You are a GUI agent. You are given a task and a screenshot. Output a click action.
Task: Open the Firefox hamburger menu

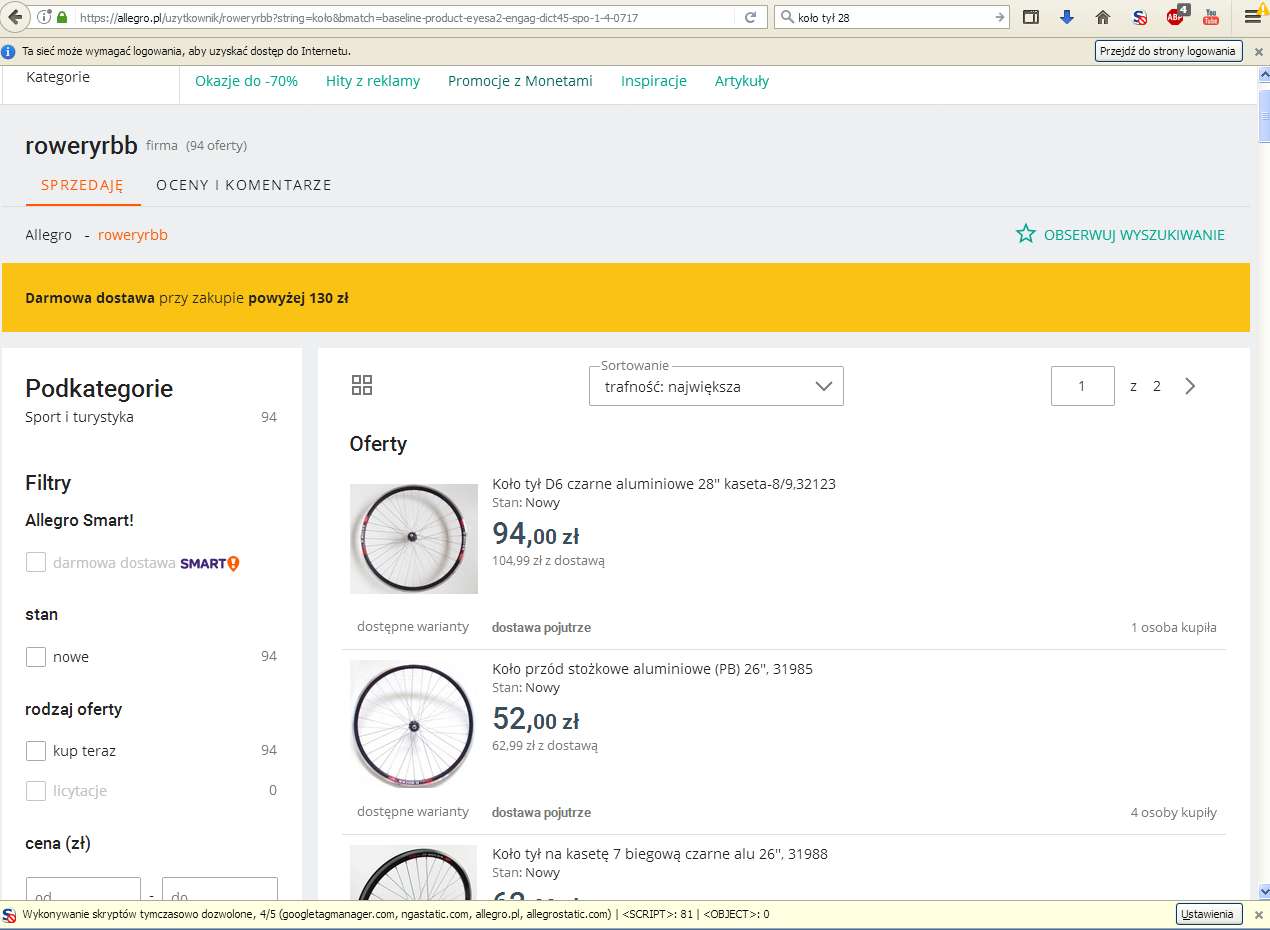(x=1252, y=17)
